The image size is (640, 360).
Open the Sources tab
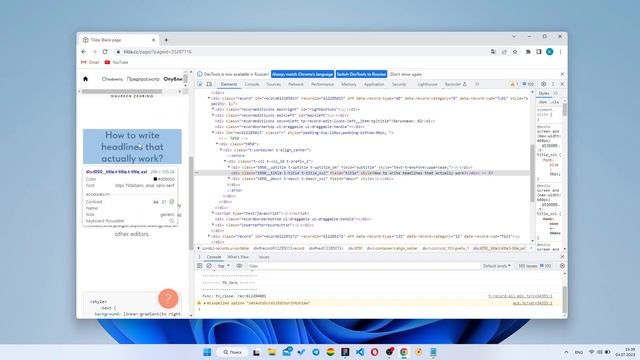pos(273,84)
